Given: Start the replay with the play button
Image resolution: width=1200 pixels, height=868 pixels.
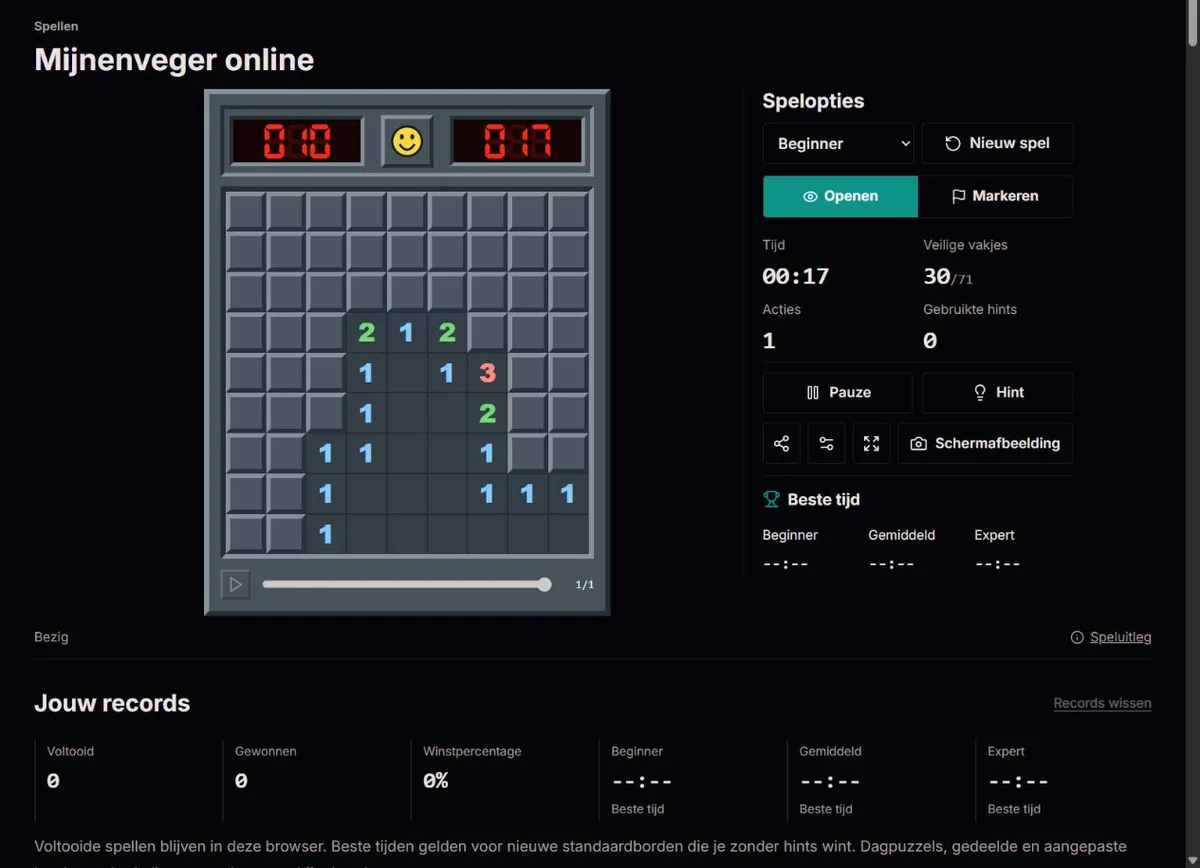Looking at the screenshot, I should coord(235,585).
